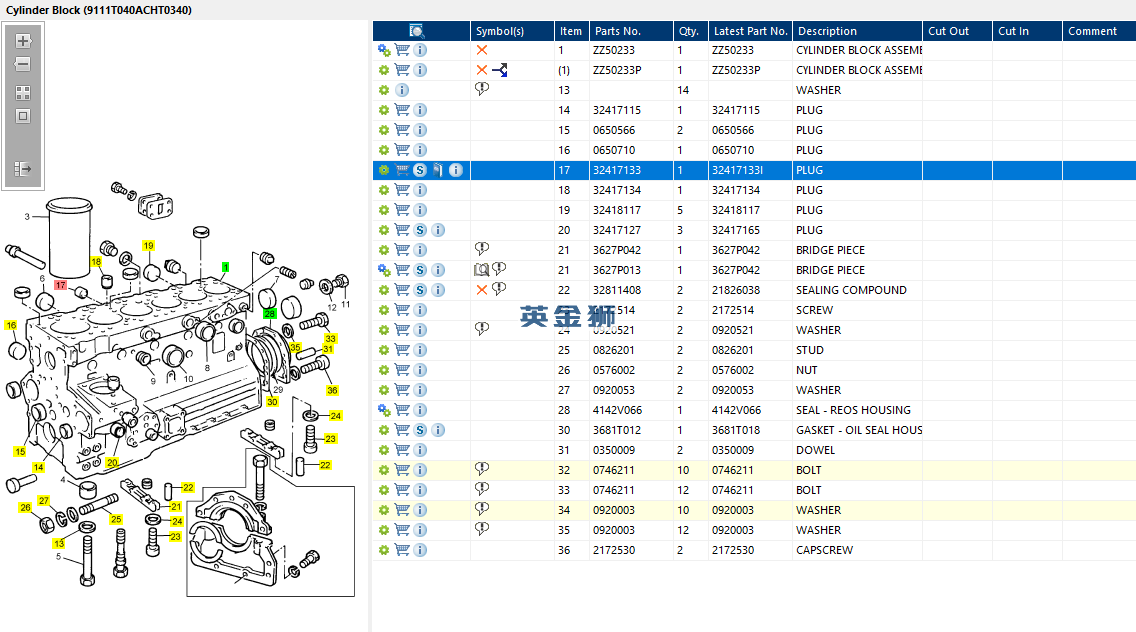The height and width of the screenshot is (632, 1136).
Task: Sort by the Latest Part No. column header
Action: (x=751, y=31)
